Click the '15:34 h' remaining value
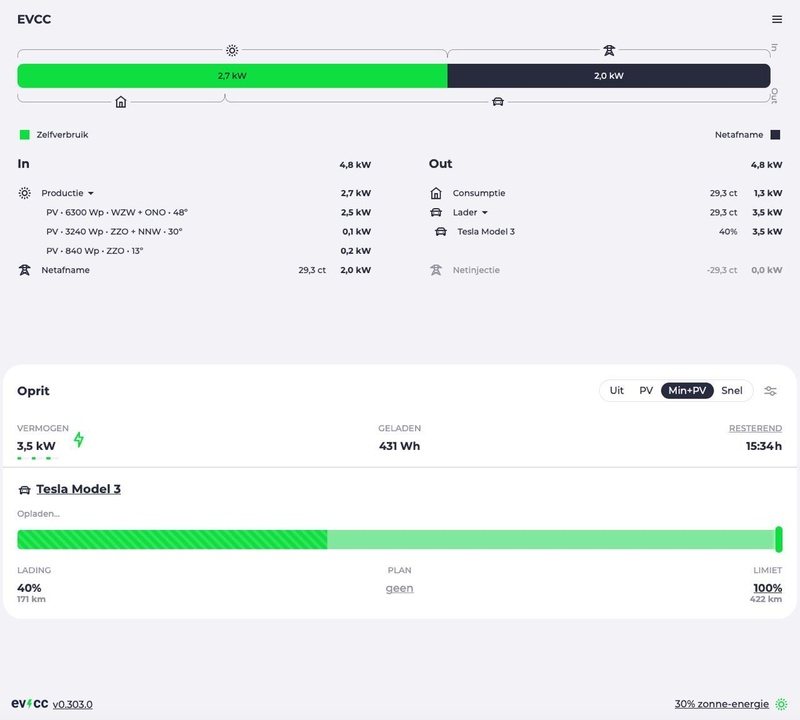Screen dimensions: 800x720 pyautogui.click(x=764, y=446)
